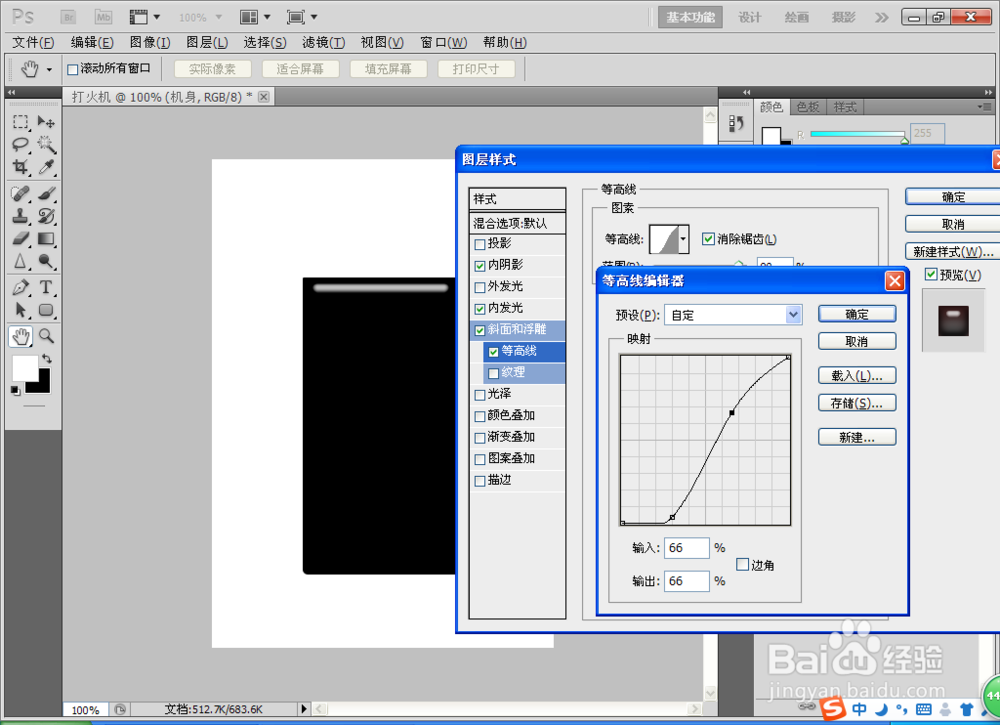The image size is (1000, 725).
Task: Open the Hand tool preset picker
Action: 49,69
